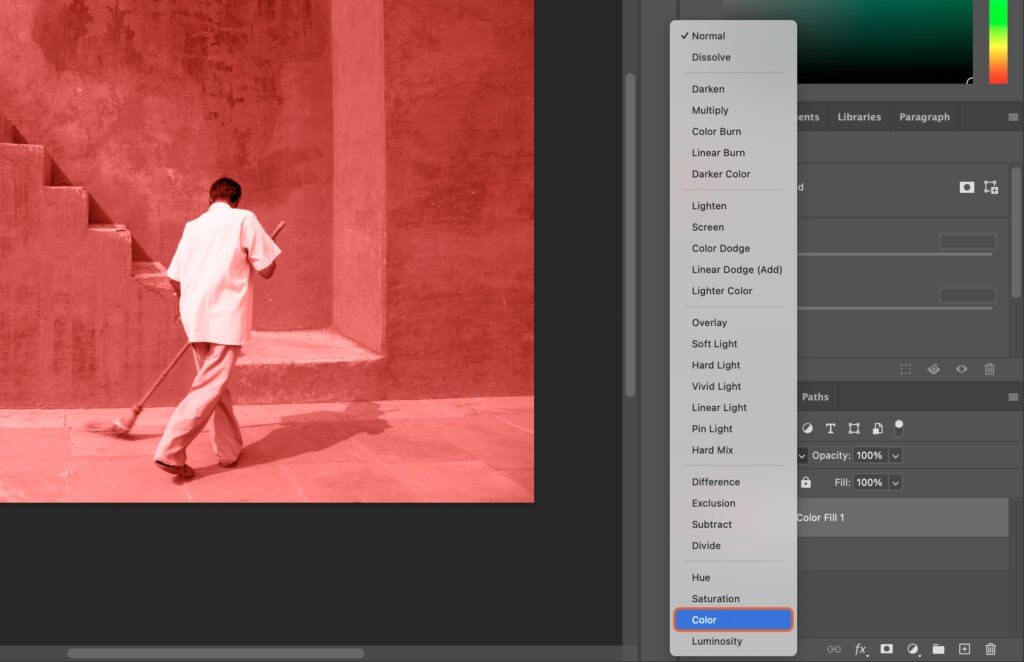
Task: Link the selected layers
Action: [835, 648]
